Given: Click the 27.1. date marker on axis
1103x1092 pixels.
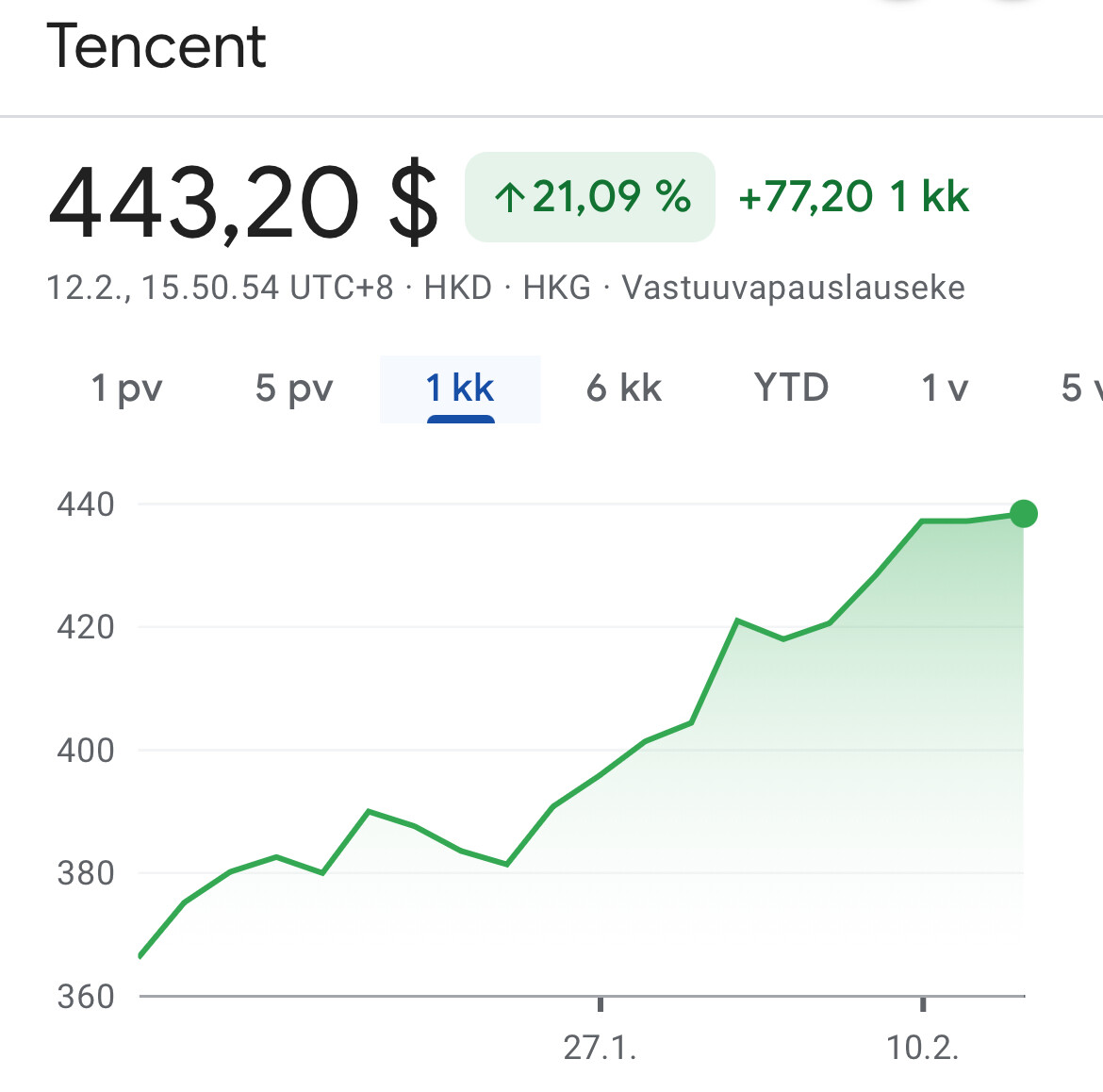Looking at the screenshot, I should [600, 1048].
